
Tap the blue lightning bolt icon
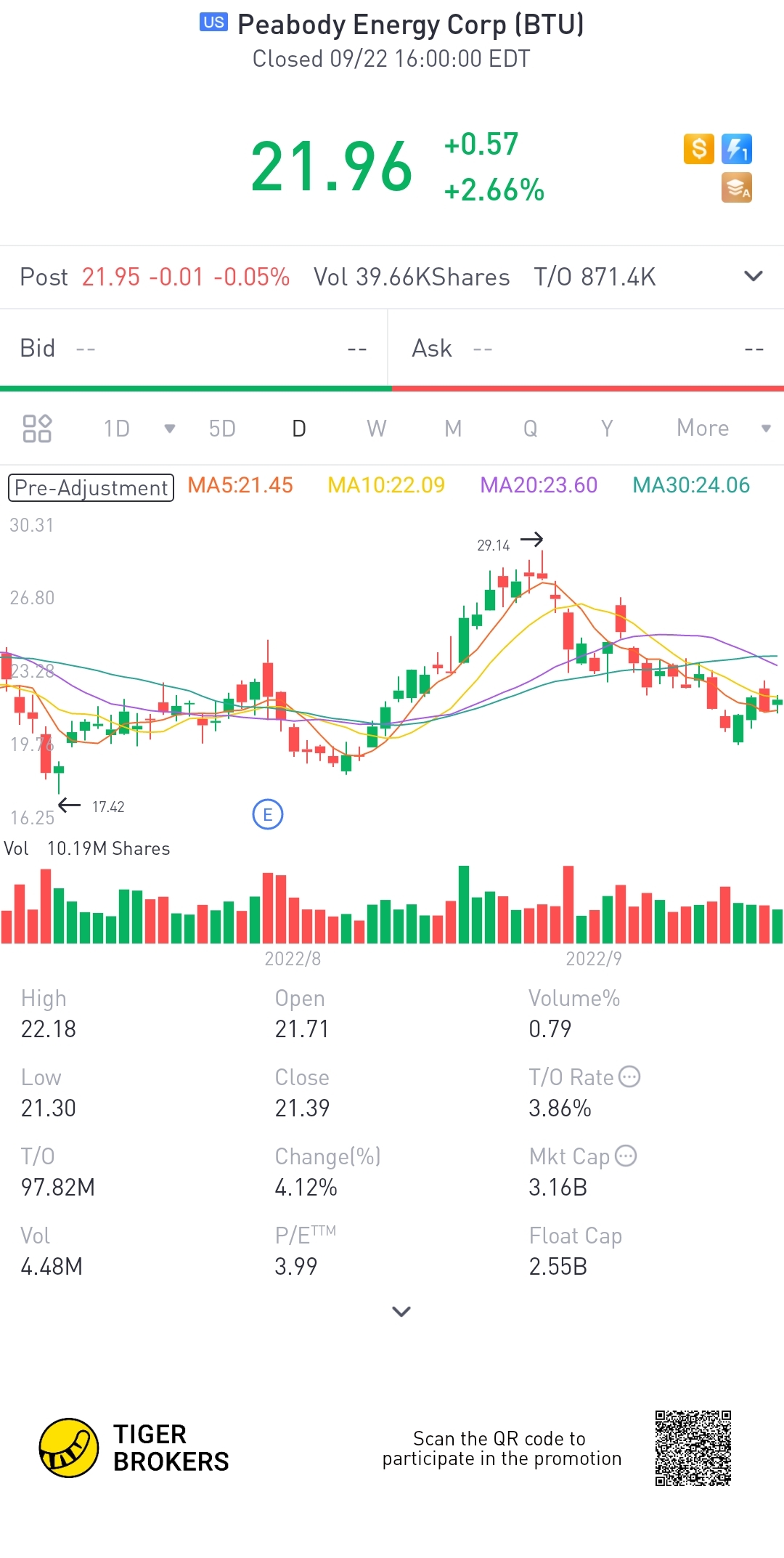pyautogui.click(x=737, y=149)
